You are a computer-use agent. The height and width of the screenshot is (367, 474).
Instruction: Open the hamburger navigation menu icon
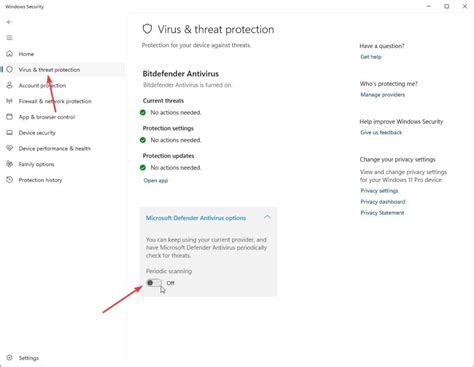pos(9,38)
